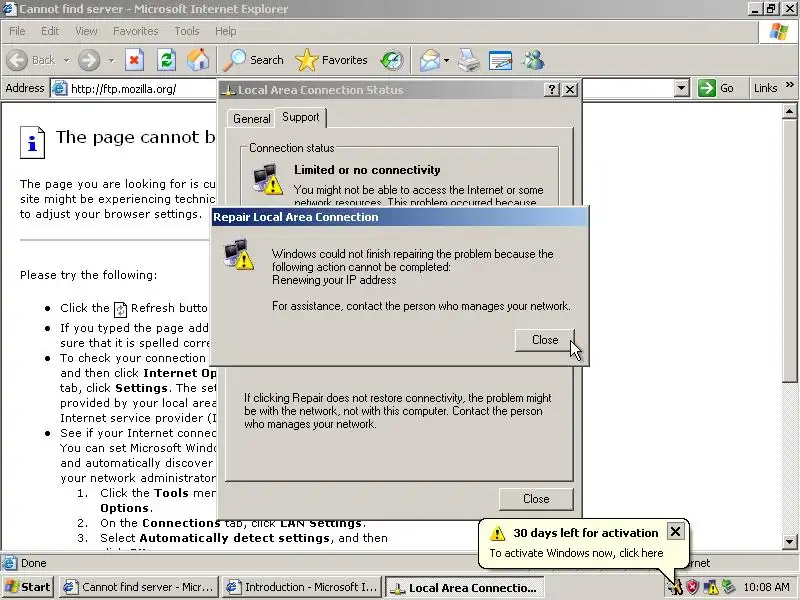Click the Forward arrow toolbar icon
Image resolution: width=800 pixels, height=600 pixels.
click(x=89, y=60)
